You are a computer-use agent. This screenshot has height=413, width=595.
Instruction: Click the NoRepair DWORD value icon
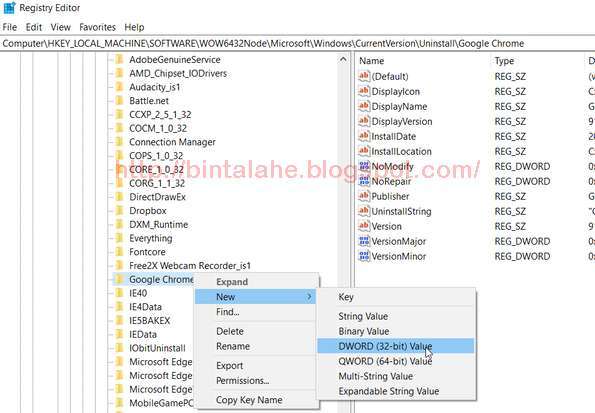(364, 181)
